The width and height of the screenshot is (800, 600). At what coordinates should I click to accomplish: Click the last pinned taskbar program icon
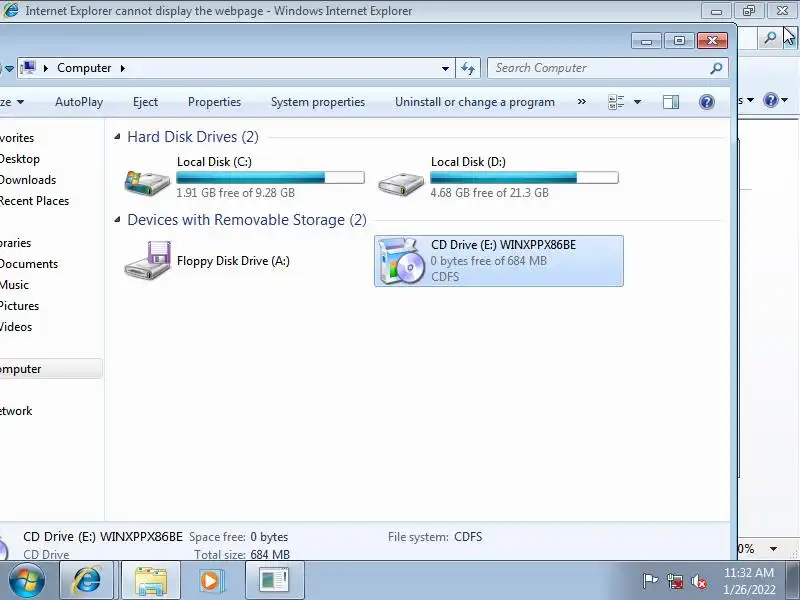(x=274, y=581)
